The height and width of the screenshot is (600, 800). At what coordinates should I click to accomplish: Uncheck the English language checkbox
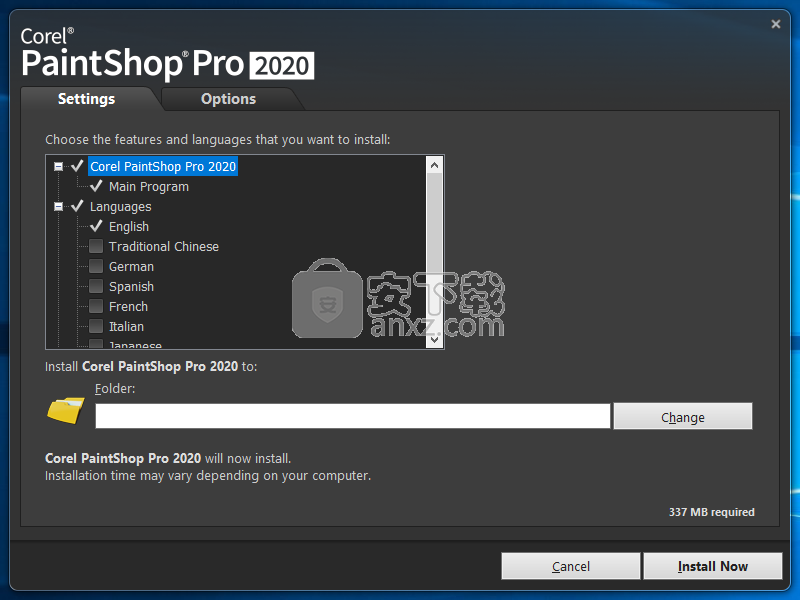[96, 226]
